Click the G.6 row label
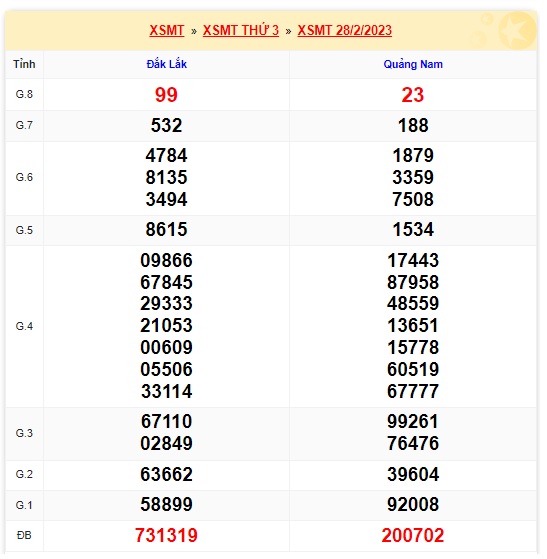The image size is (547, 559). pyautogui.click(x=24, y=177)
